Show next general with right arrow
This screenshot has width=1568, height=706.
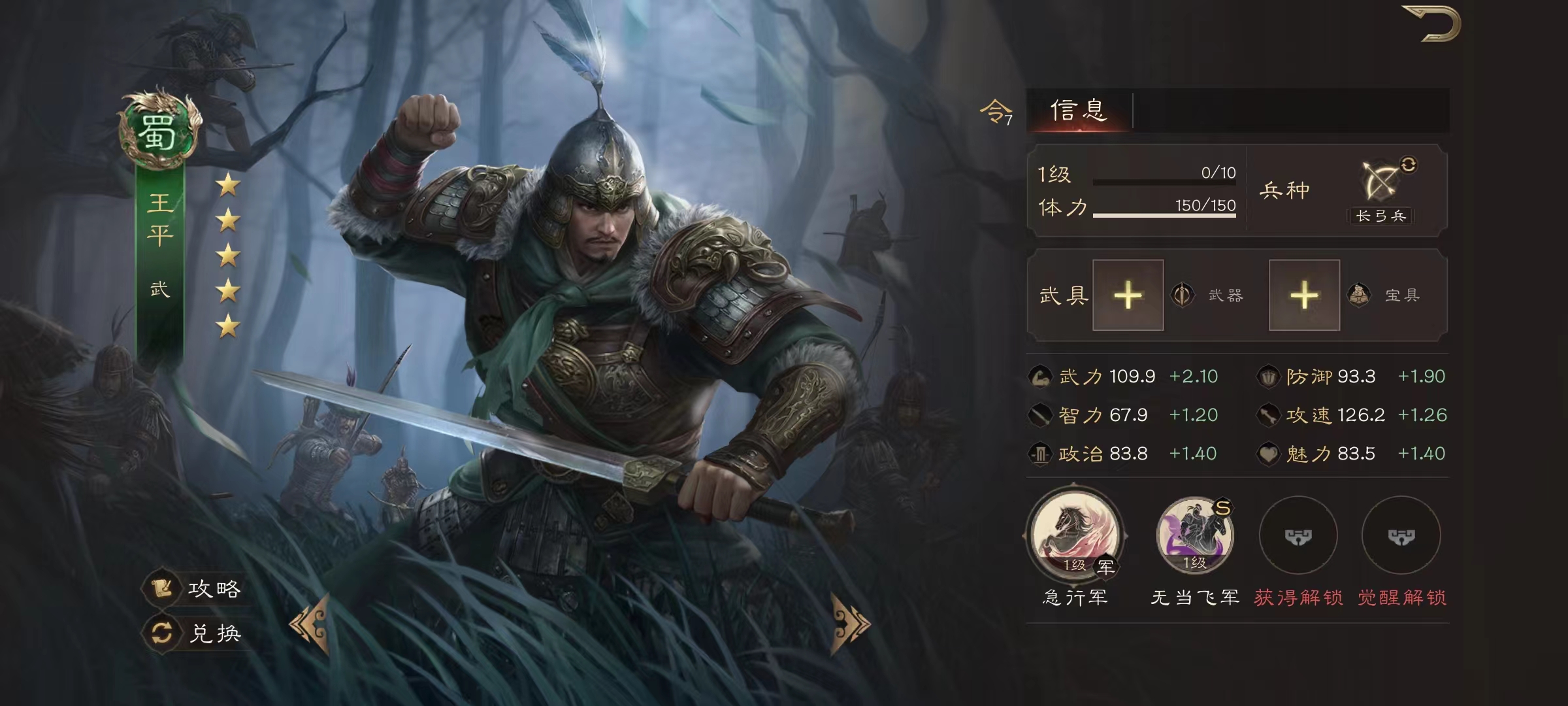coord(850,625)
